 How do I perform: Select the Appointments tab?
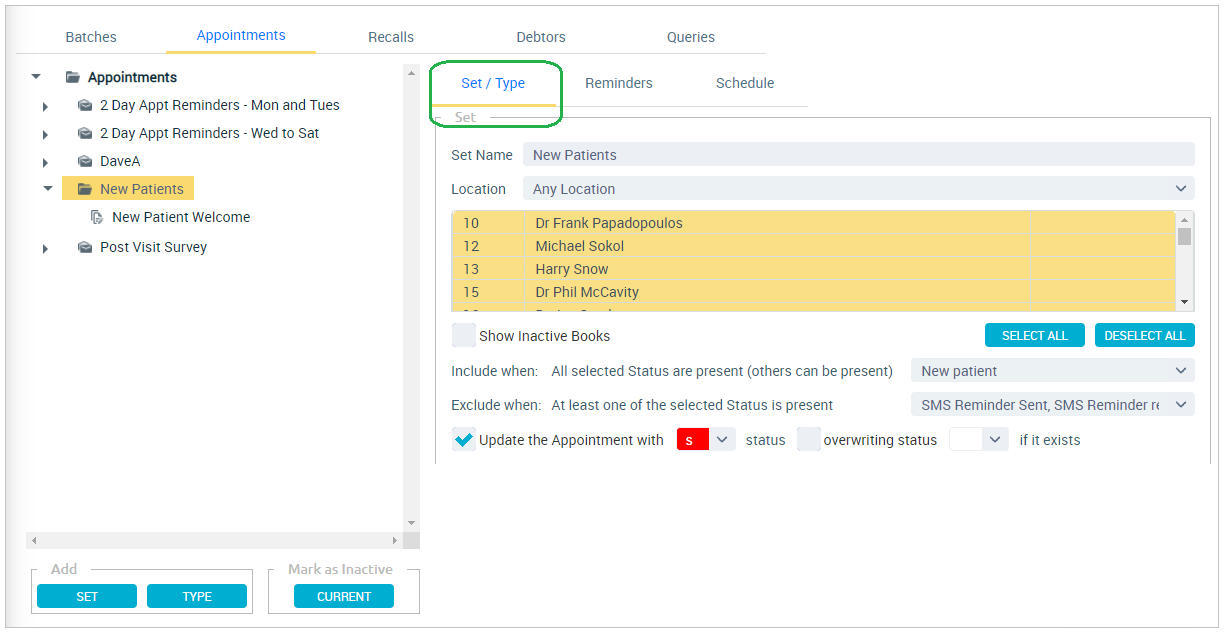click(241, 35)
